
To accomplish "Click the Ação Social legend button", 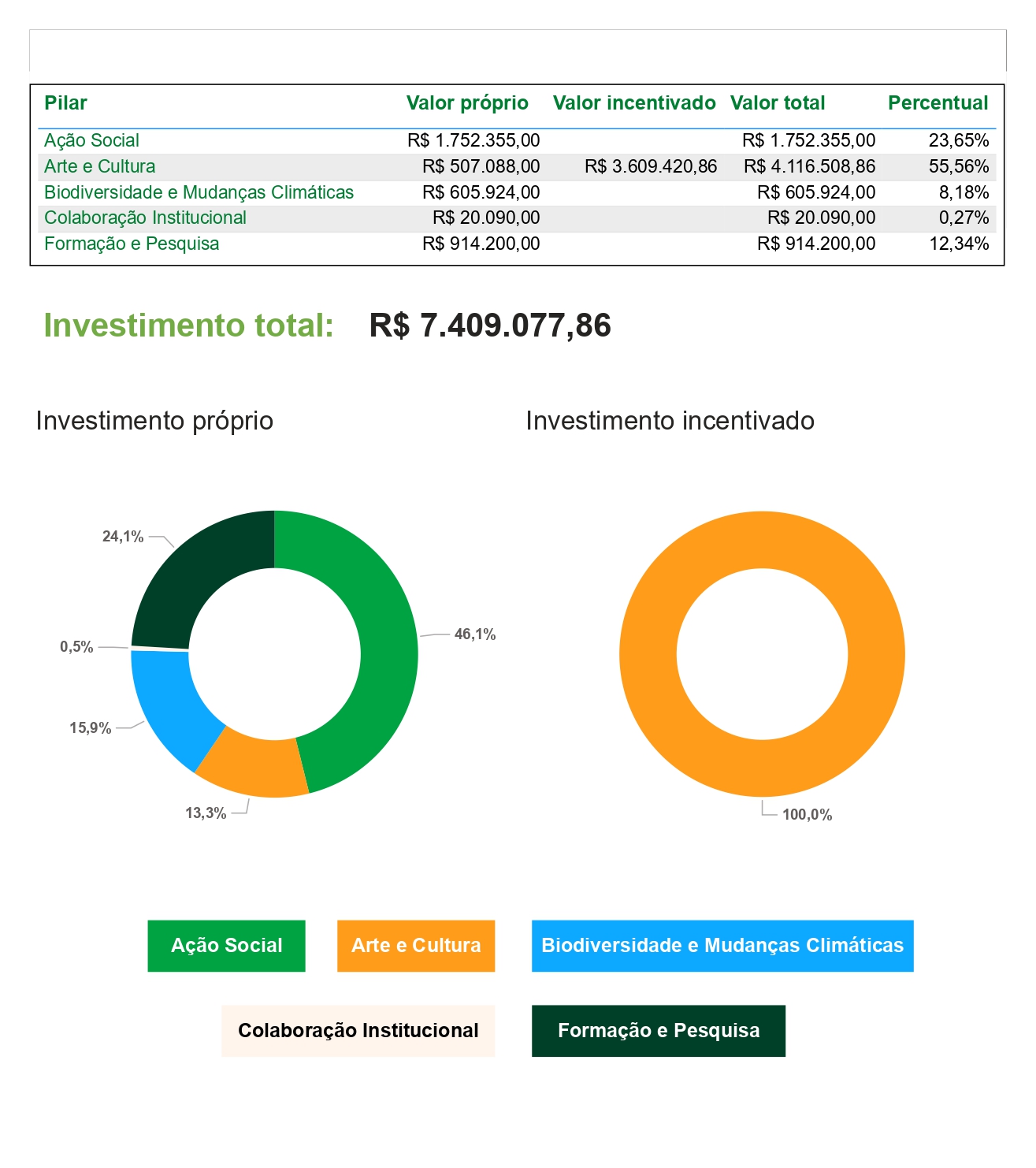I will [226, 946].
